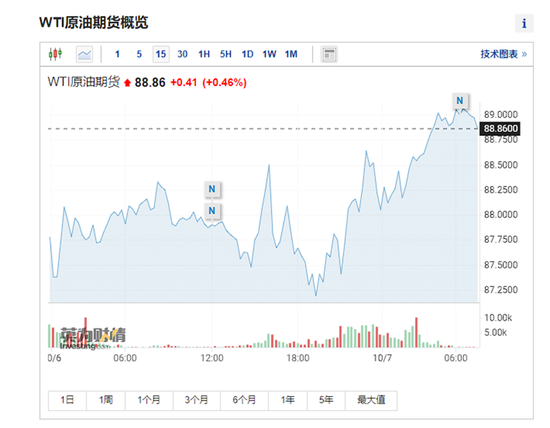Click the news table icon in toolbar
The width and height of the screenshot is (550, 428).
(329, 54)
